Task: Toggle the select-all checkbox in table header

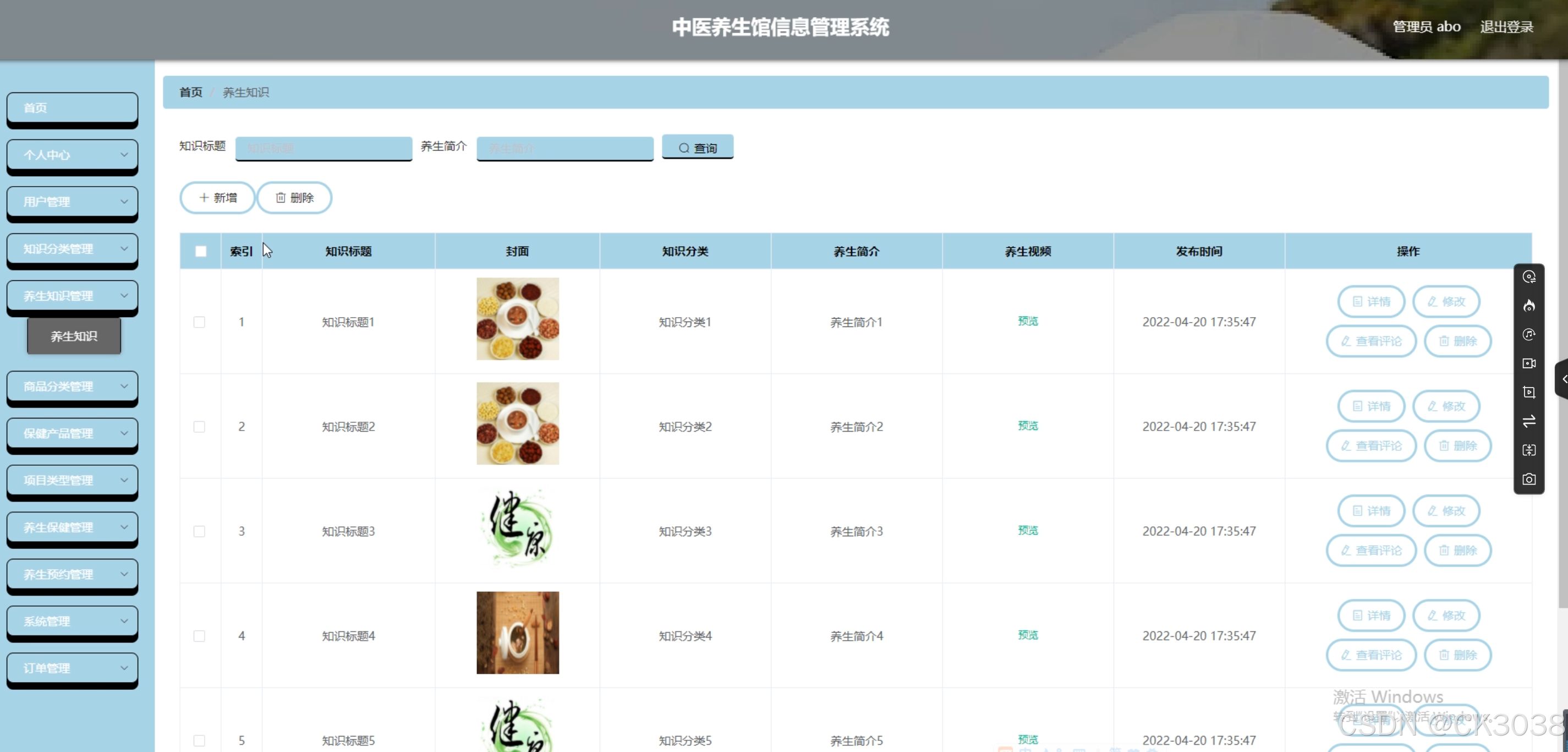Action: click(x=200, y=252)
